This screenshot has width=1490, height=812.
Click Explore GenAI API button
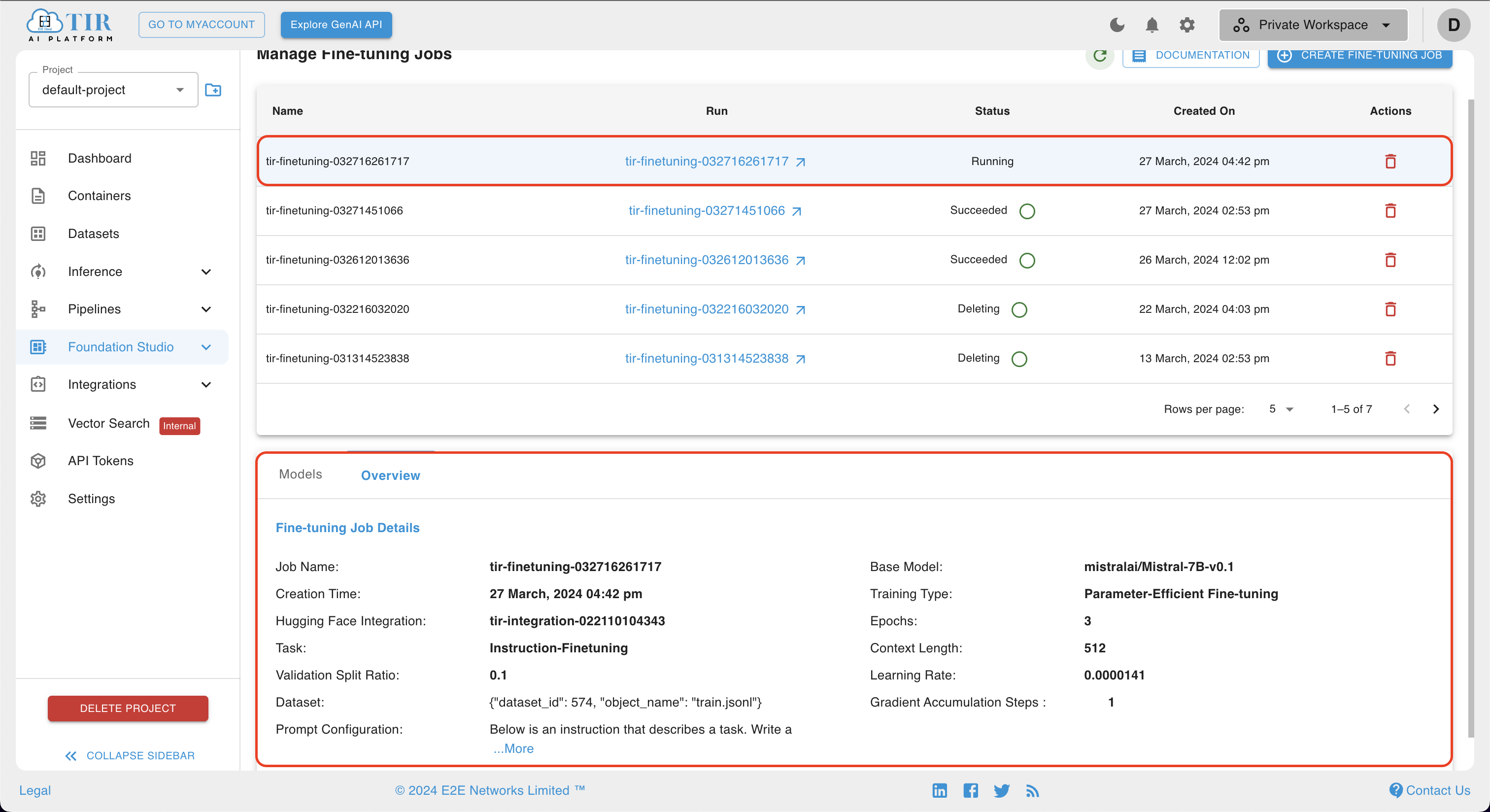point(336,25)
